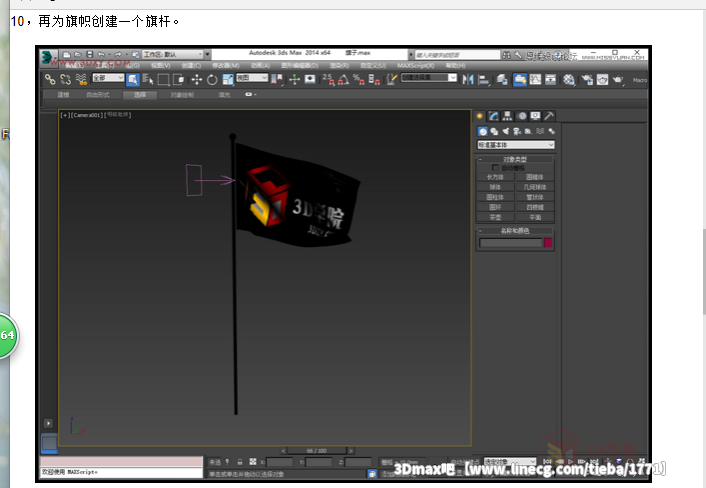Choose the Rectangular Selection Region tool

(163, 80)
